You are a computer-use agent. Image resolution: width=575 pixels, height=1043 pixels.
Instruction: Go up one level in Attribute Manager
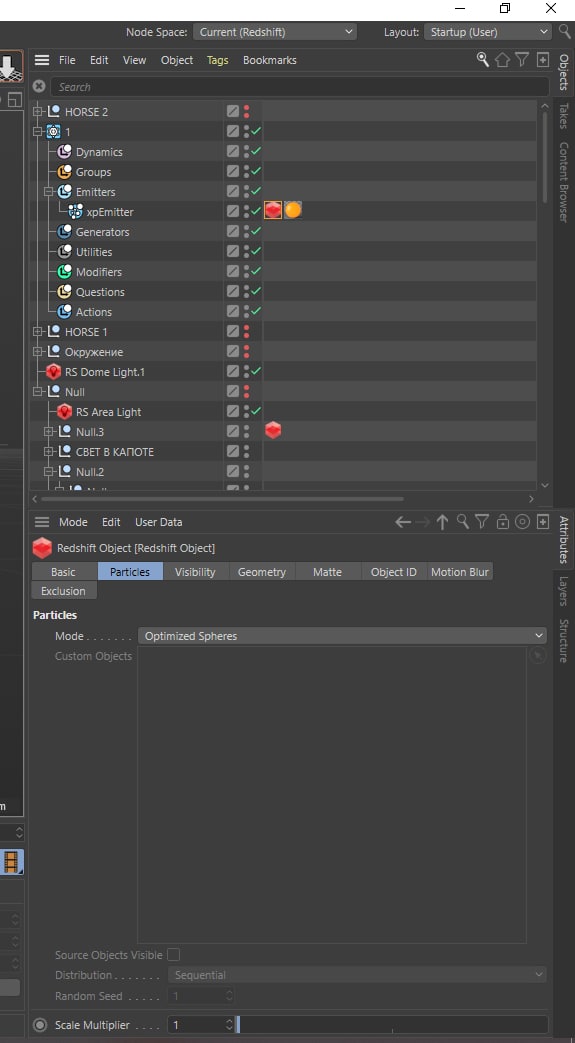[x=442, y=522]
